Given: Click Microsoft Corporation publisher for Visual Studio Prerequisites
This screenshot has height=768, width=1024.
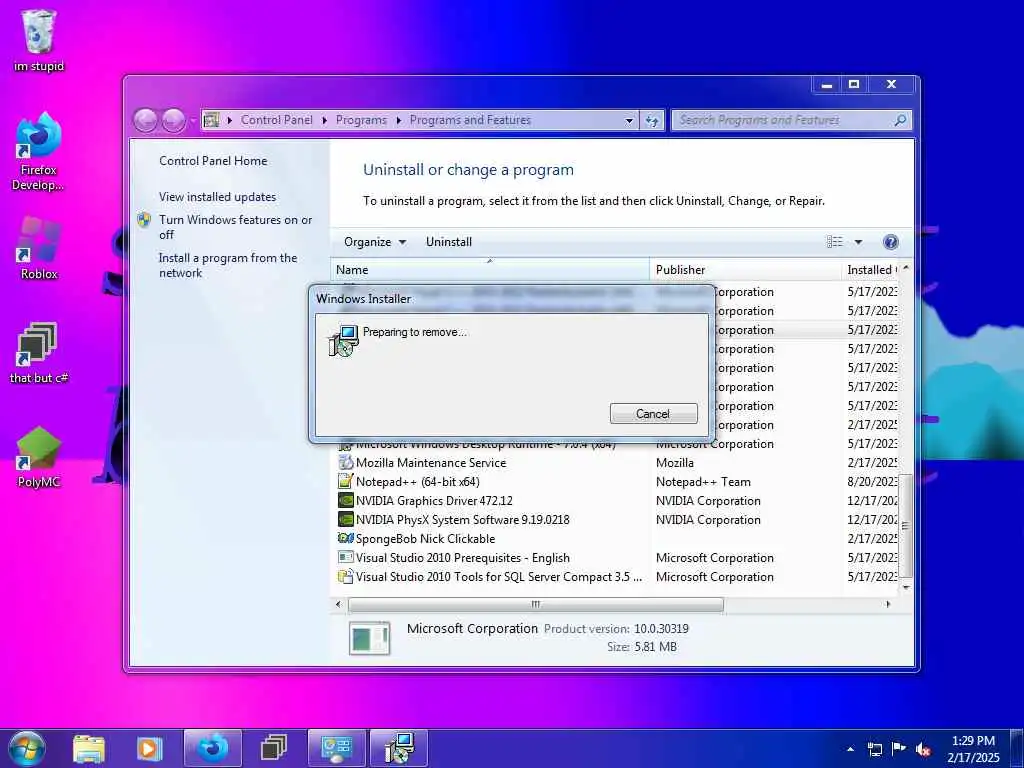Looking at the screenshot, I should [x=714, y=557].
